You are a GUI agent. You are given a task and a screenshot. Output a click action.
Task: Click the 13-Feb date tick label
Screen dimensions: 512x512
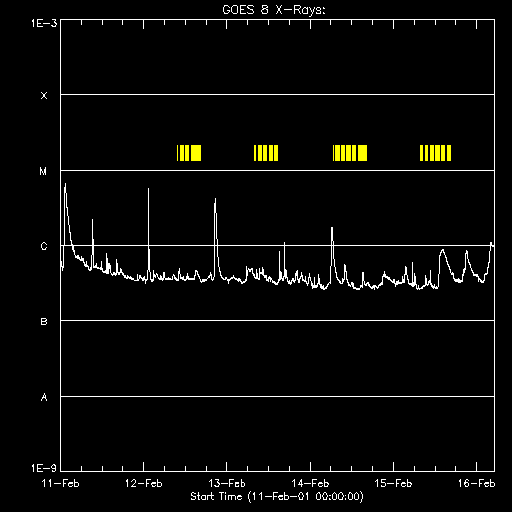pyautogui.click(x=227, y=483)
